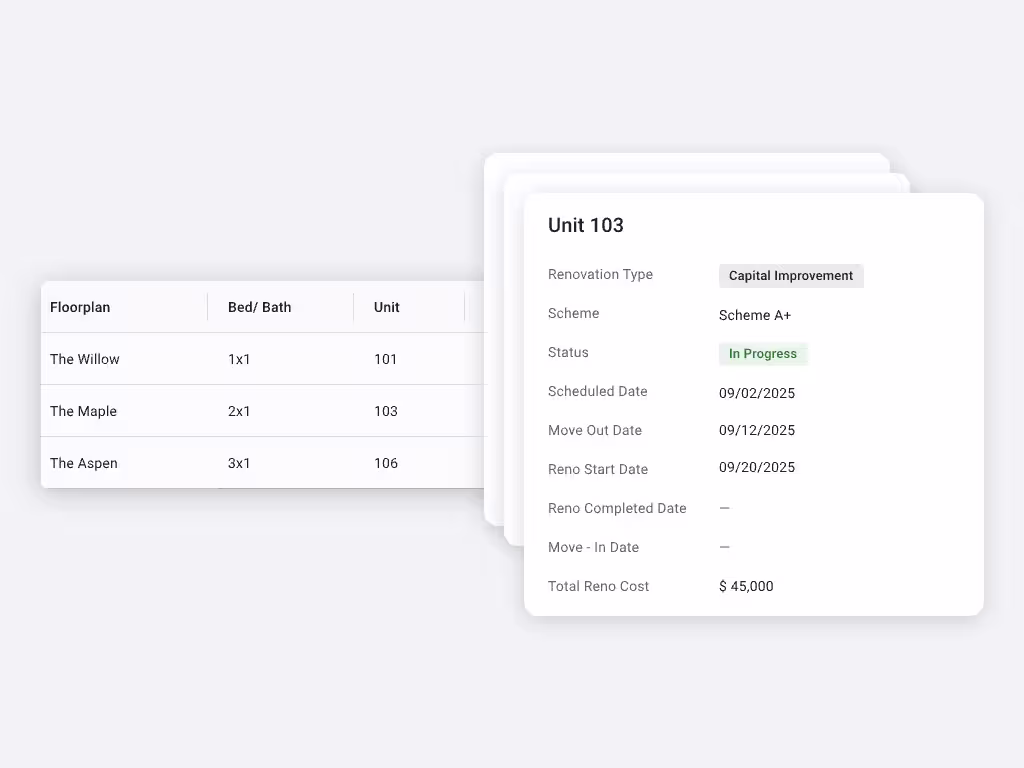Click the Total Reno Cost $45,000 value
1024x768 pixels.
click(x=746, y=586)
